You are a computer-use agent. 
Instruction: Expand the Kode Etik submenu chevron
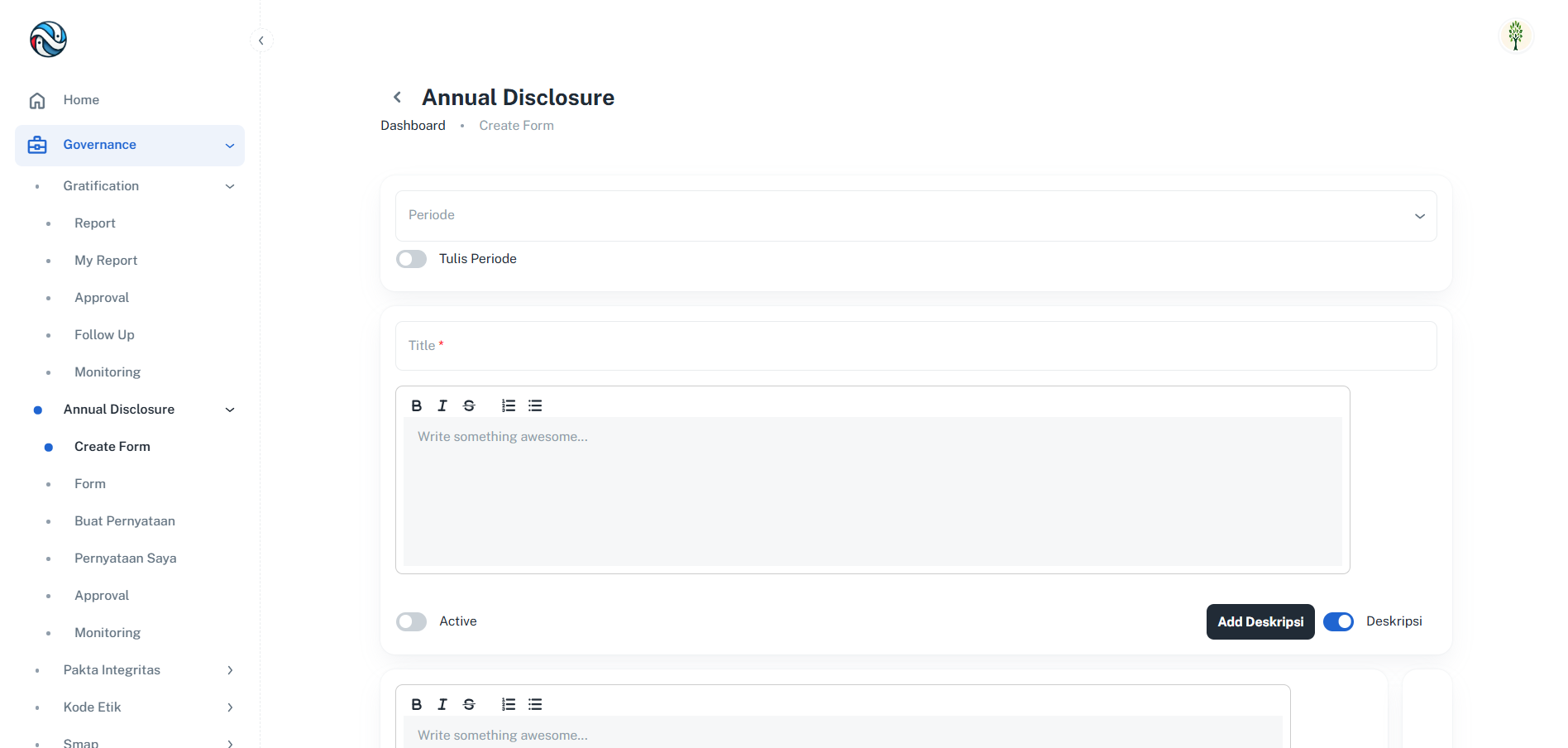(x=230, y=707)
